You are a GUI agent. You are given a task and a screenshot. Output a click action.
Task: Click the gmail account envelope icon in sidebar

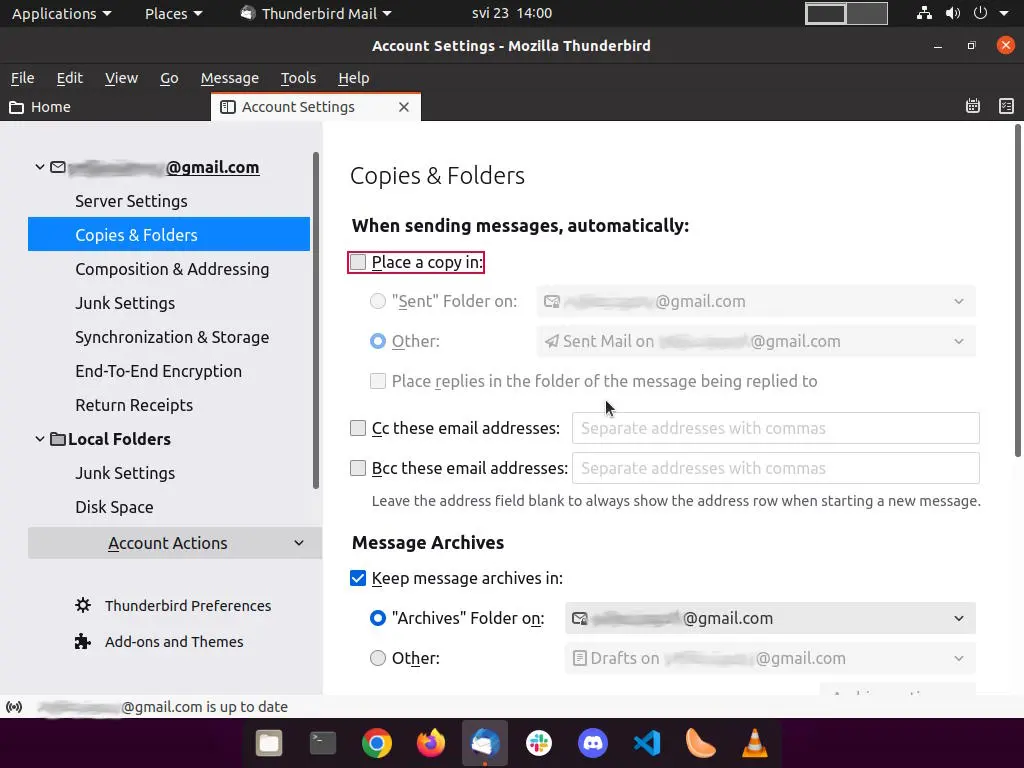pos(58,167)
